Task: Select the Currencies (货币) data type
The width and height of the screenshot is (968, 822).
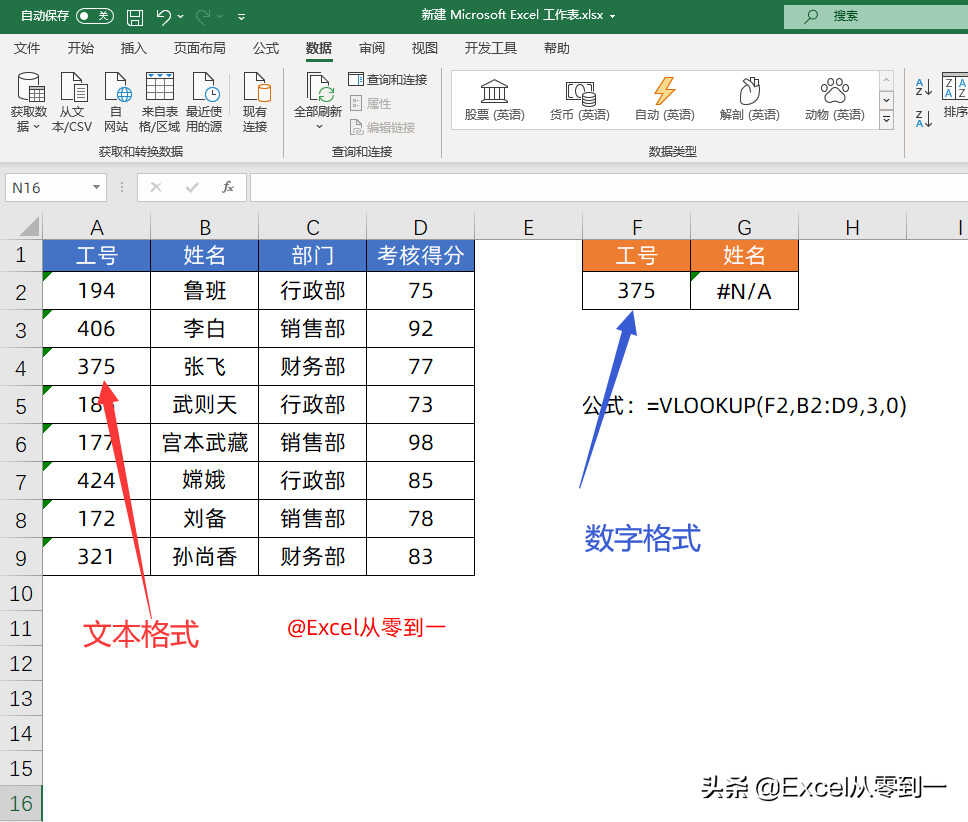Action: pyautogui.click(x=579, y=100)
